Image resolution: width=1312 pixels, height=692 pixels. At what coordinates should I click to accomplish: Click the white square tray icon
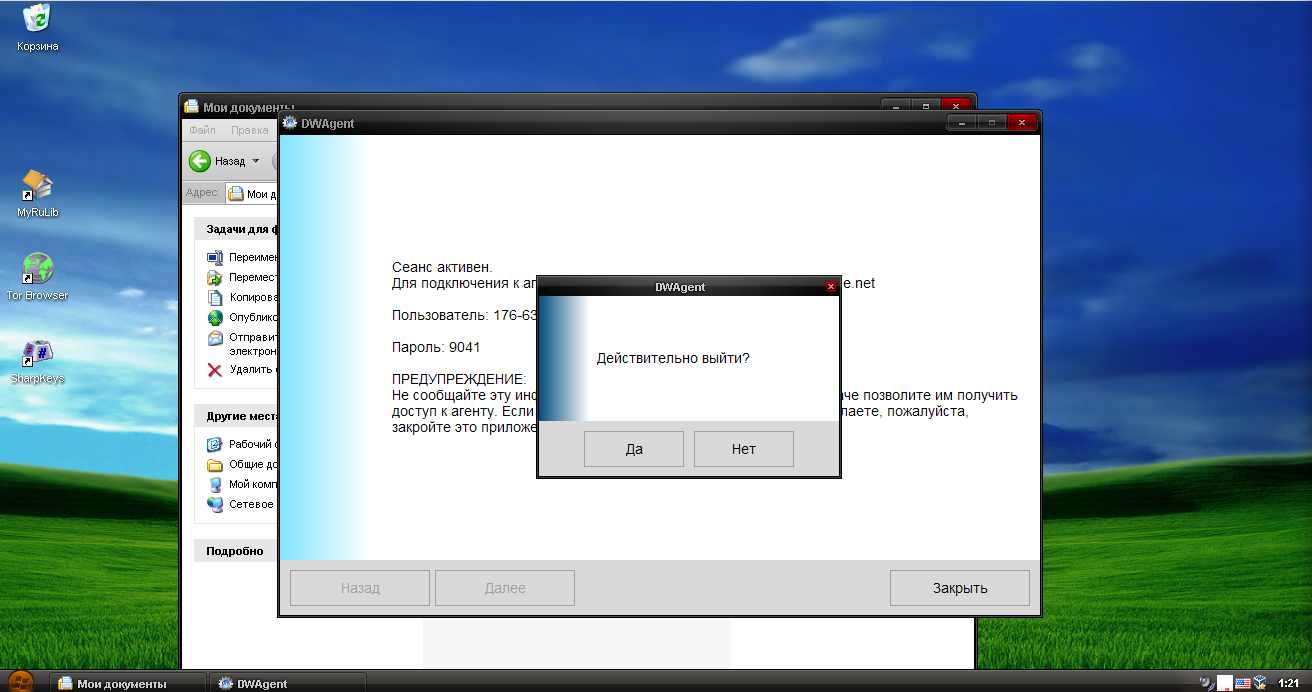pos(1225,683)
